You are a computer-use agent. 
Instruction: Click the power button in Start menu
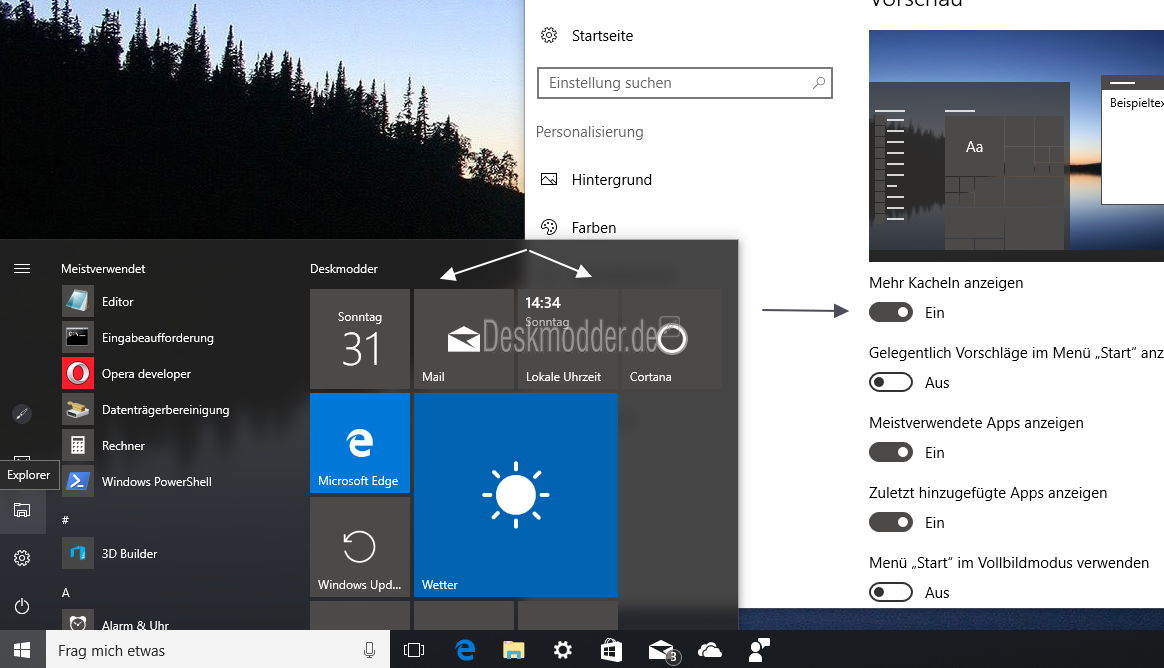point(22,606)
